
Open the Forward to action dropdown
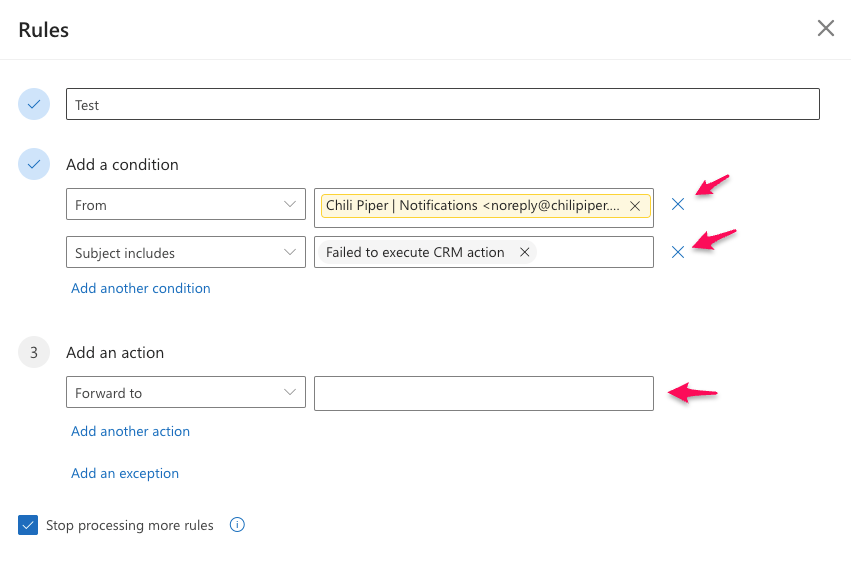[186, 392]
